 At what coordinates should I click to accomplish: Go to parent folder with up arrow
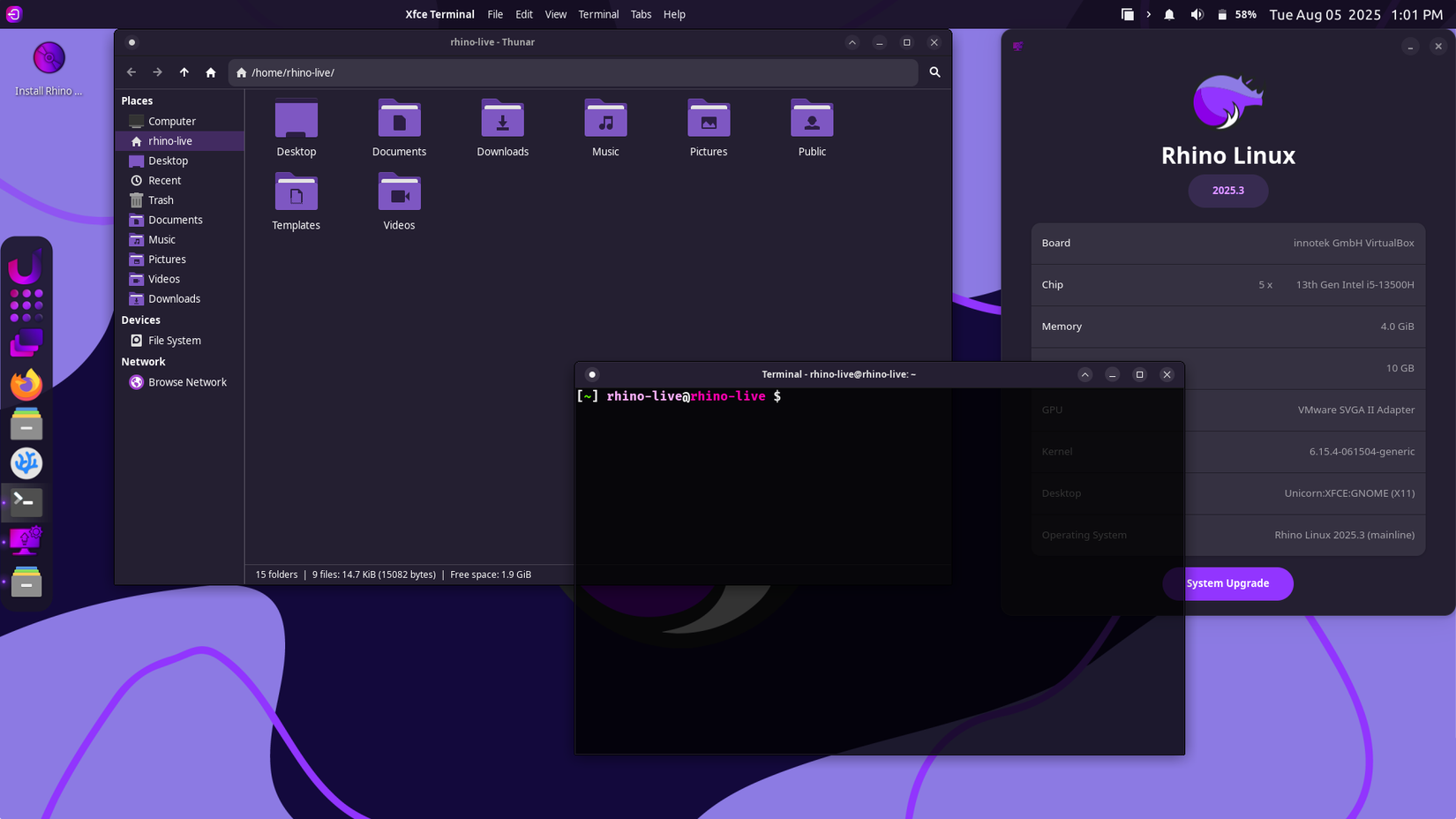(x=184, y=72)
